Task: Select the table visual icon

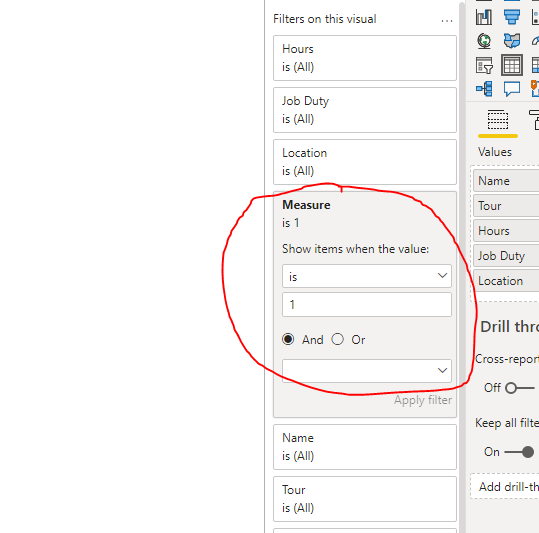Action: pyautogui.click(x=512, y=65)
